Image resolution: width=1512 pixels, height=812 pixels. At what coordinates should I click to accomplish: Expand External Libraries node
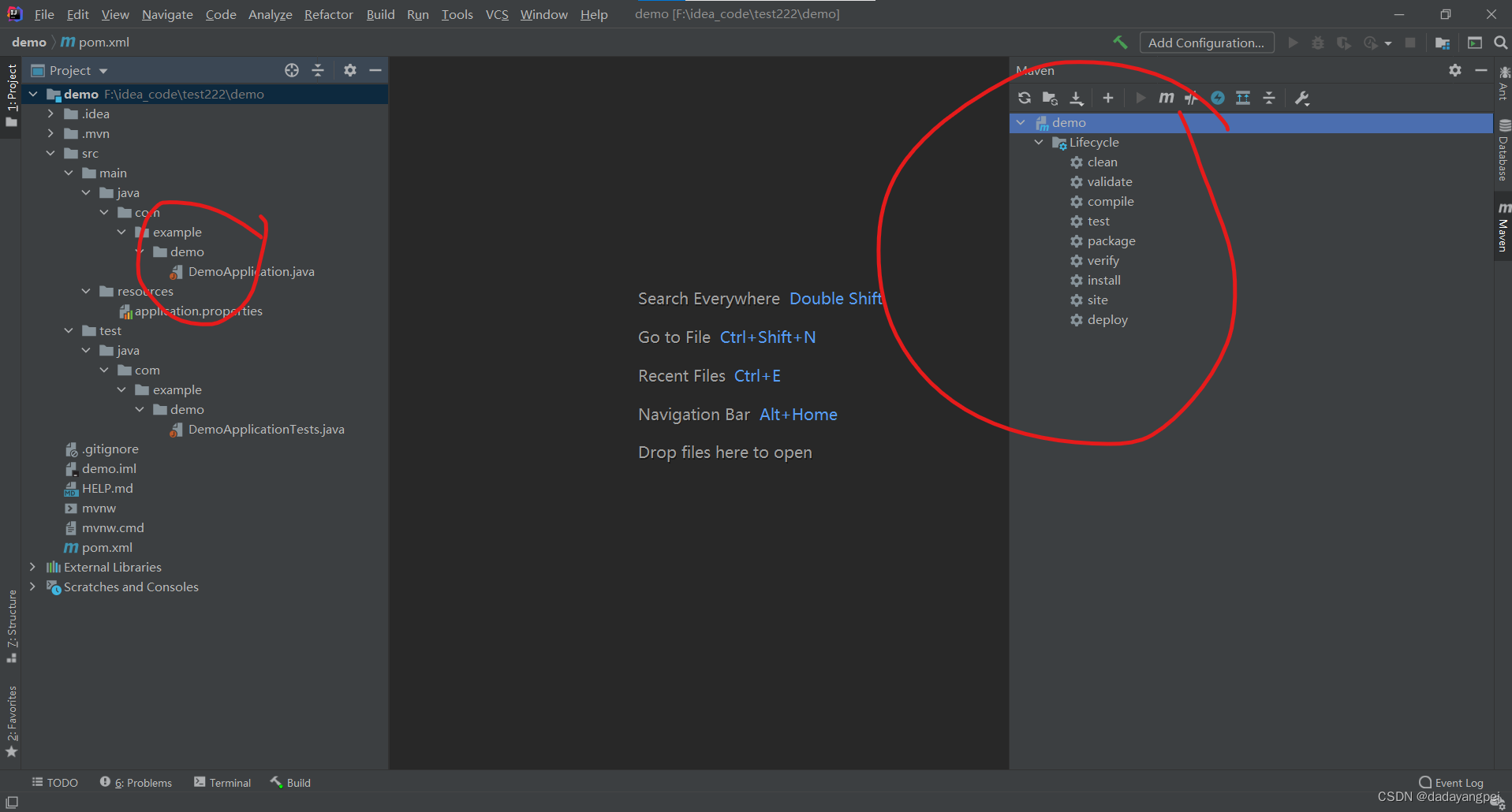coord(32,567)
